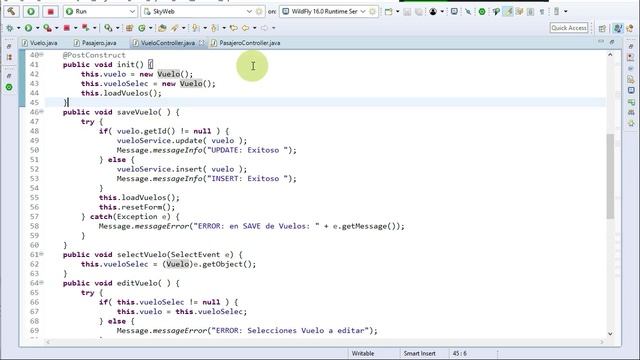640x360 pixels.
Task: Minimize the editor area
Action: [x=601, y=42]
